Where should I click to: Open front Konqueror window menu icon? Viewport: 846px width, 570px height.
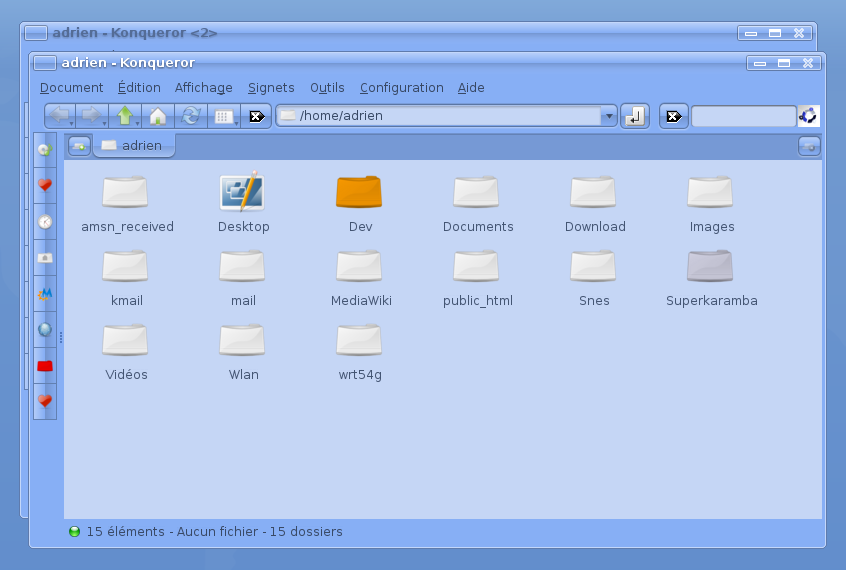(x=45, y=63)
